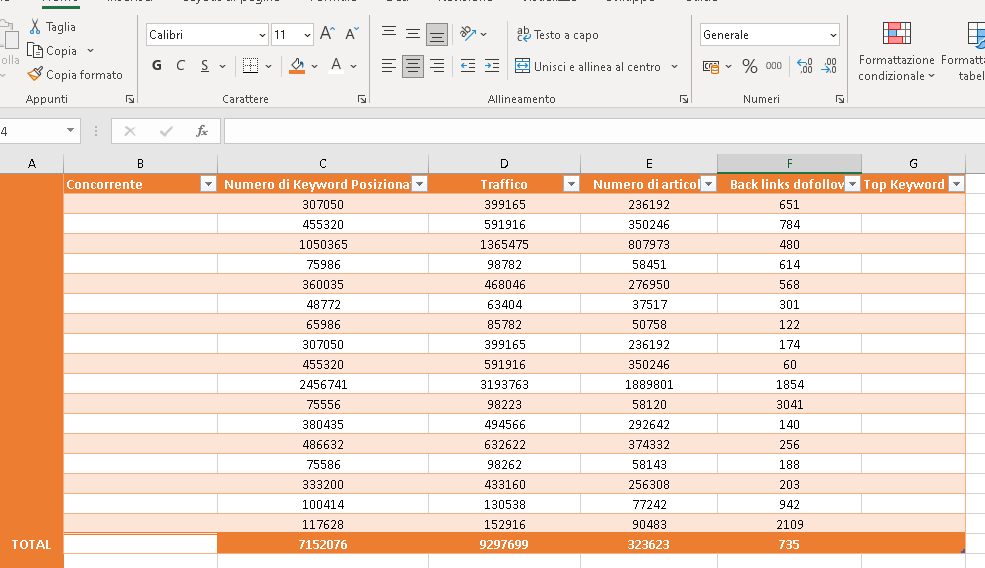Align text to top

tap(389, 34)
